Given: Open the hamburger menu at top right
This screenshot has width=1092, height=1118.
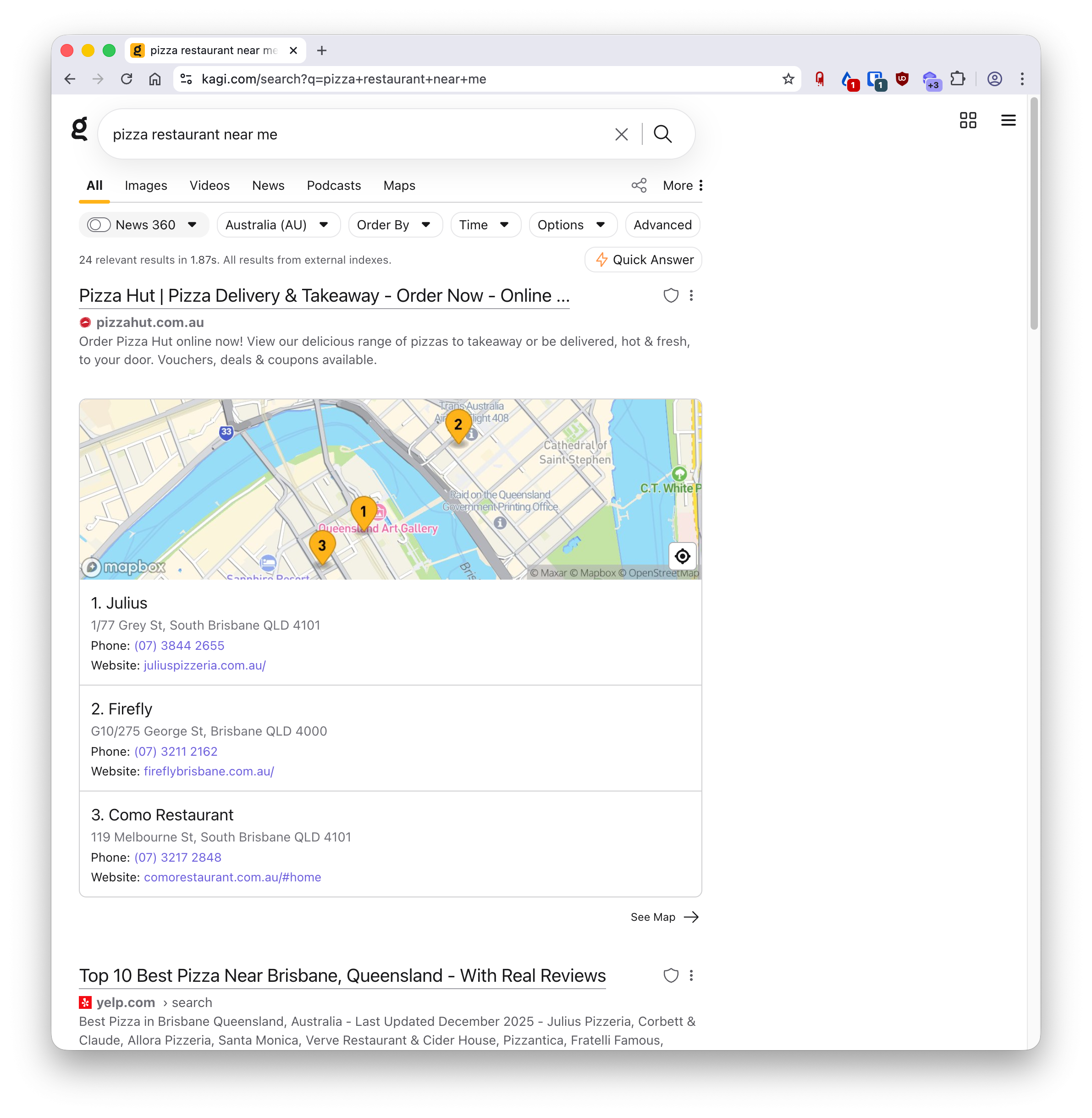Looking at the screenshot, I should point(1008,121).
